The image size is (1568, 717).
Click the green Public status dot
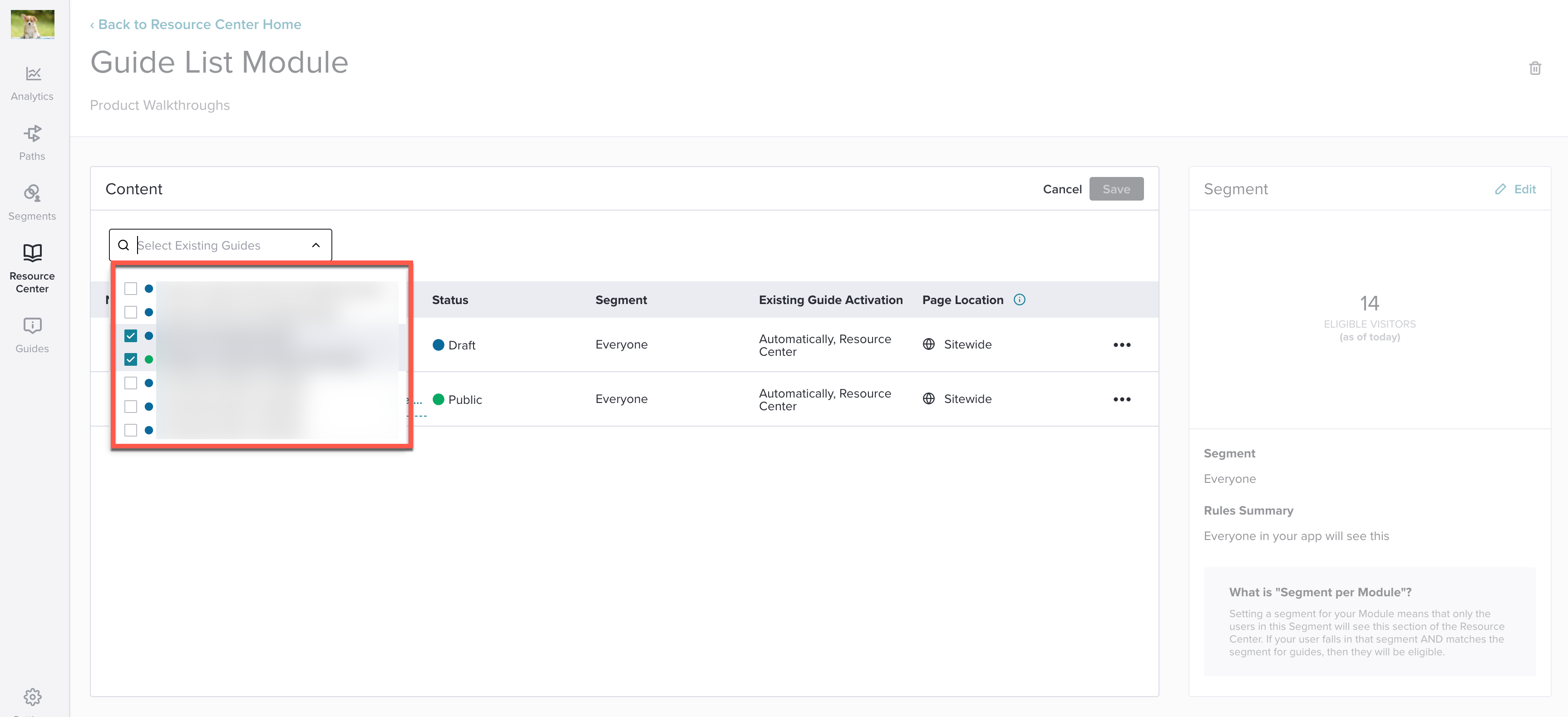(438, 399)
